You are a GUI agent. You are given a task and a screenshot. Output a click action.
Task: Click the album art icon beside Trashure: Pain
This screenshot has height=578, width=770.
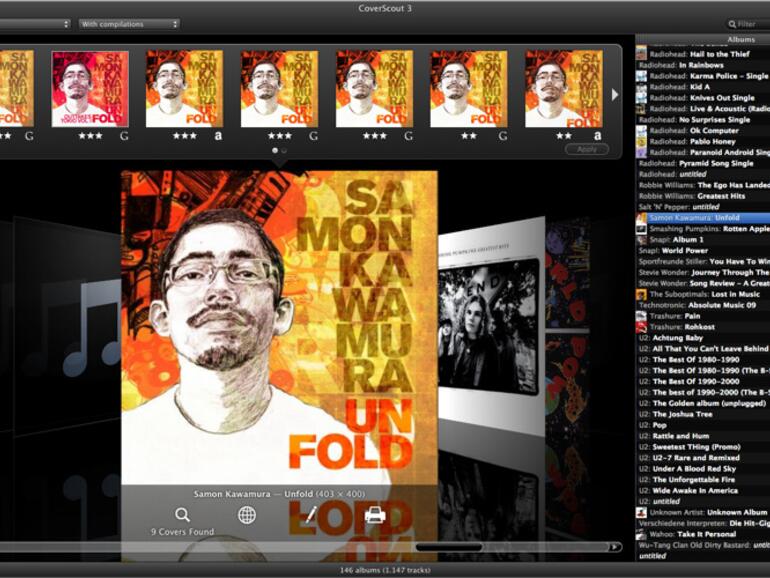641,316
